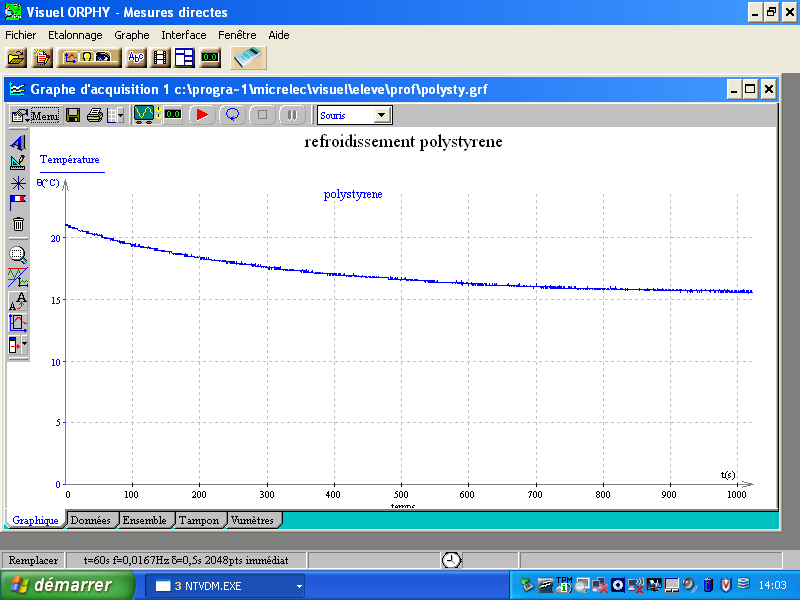Open the Graphe menu
The height and width of the screenshot is (600, 800).
pyautogui.click(x=132, y=35)
